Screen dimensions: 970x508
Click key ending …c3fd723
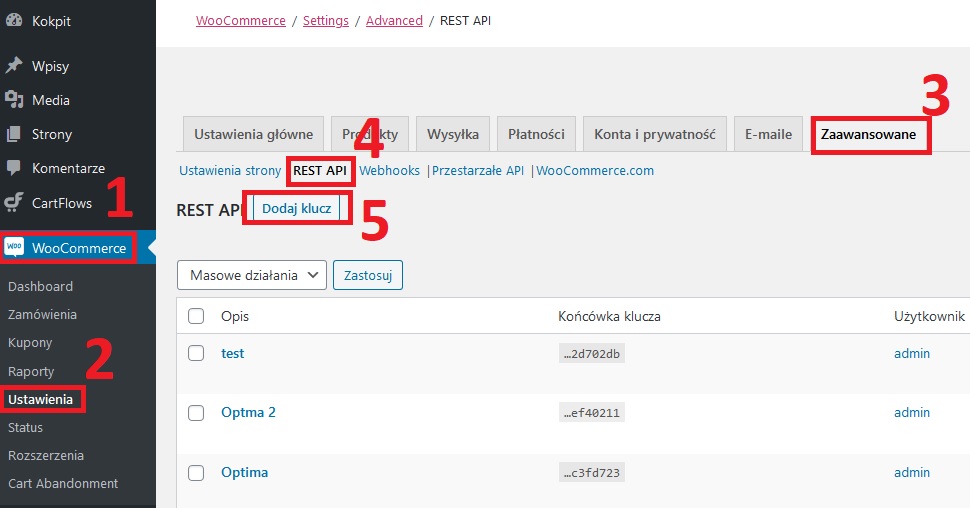tap(591, 473)
